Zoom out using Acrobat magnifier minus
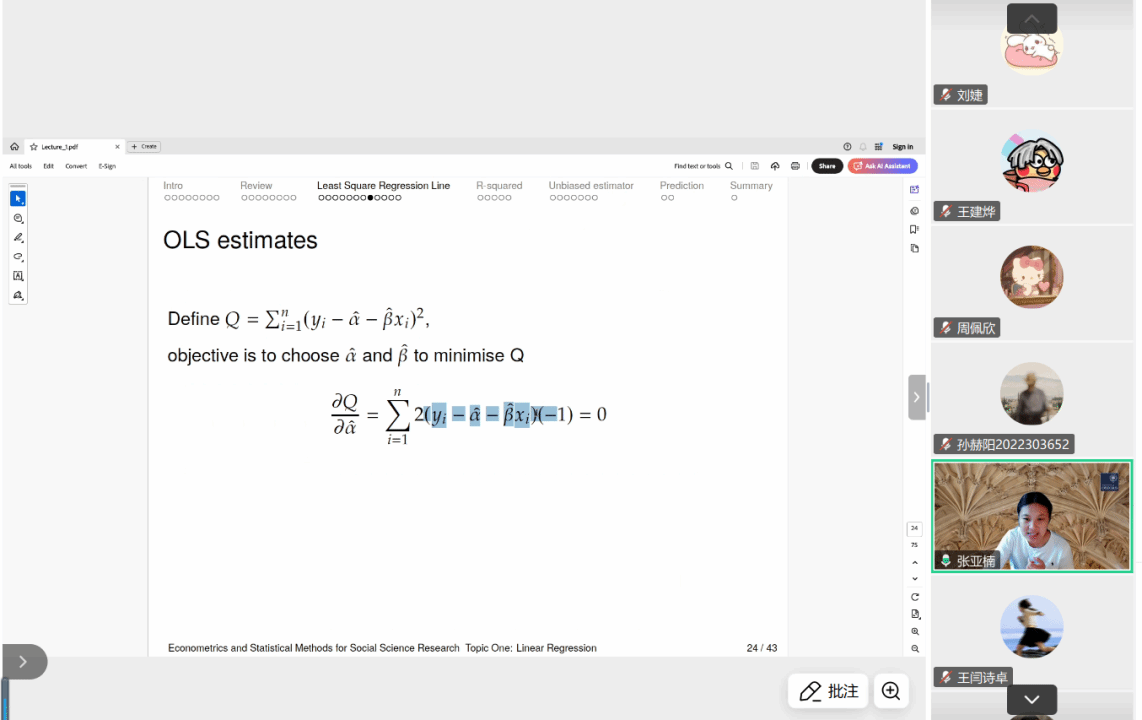The width and height of the screenshot is (1142, 720). (915, 649)
